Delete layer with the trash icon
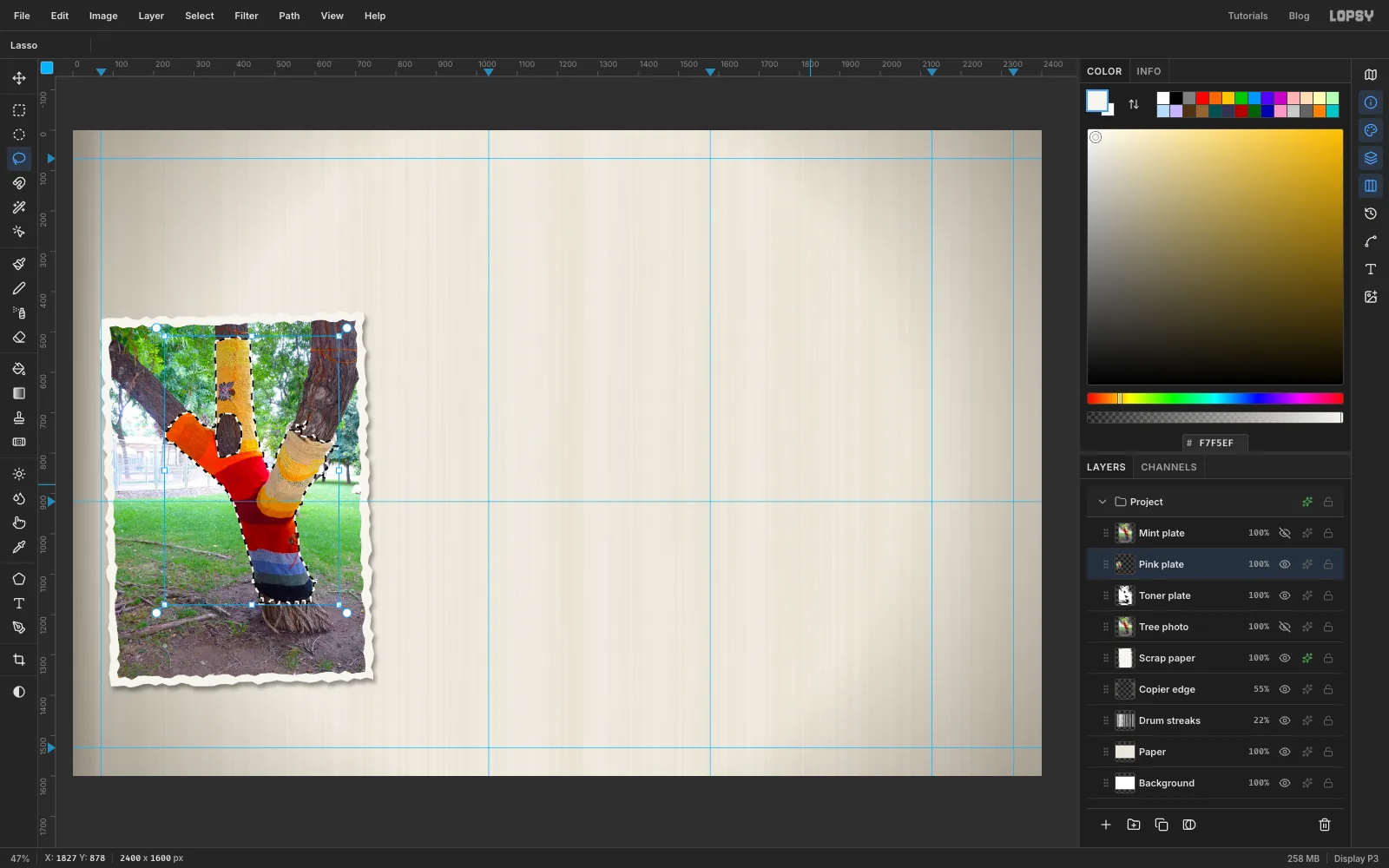1389x868 pixels. pyautogui.click(x=1325, y=825)
